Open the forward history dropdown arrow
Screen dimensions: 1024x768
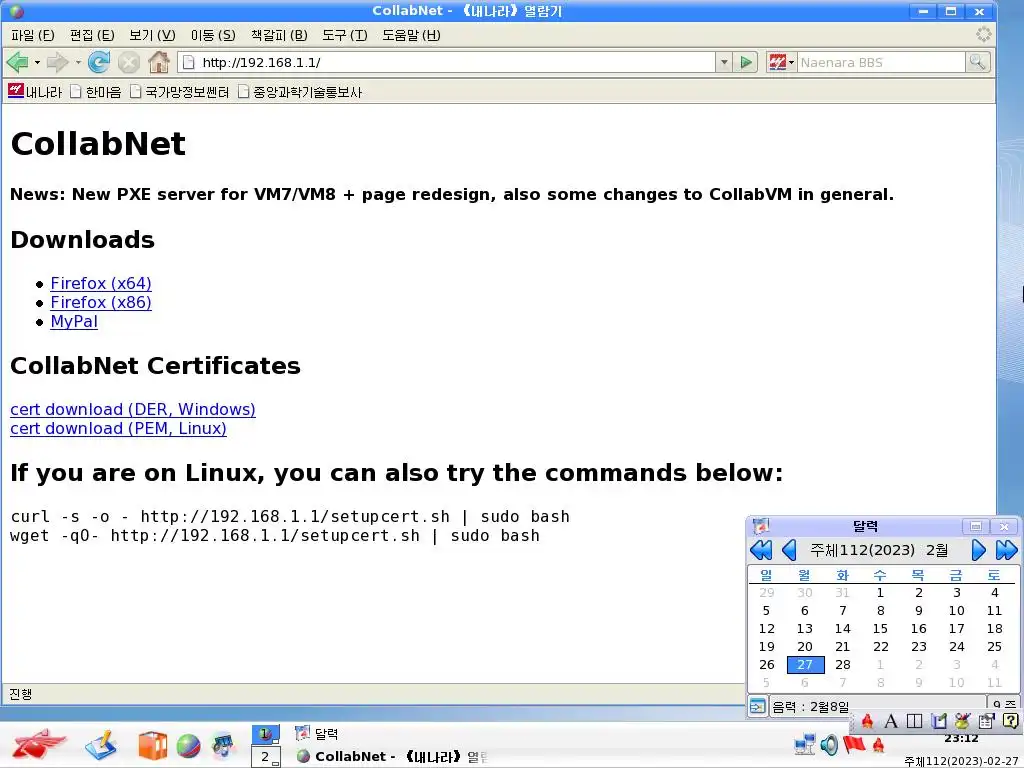[x=78, y=63]
